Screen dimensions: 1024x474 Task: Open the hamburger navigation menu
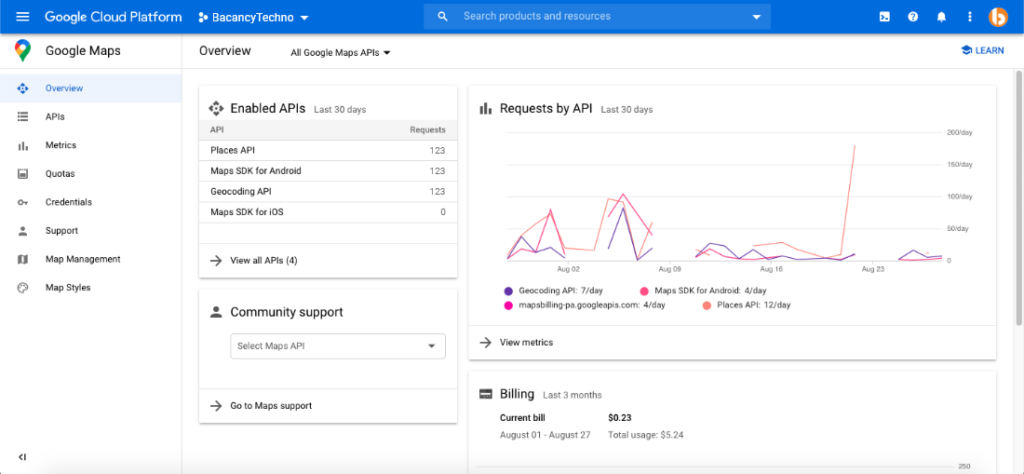click(22, 16)
